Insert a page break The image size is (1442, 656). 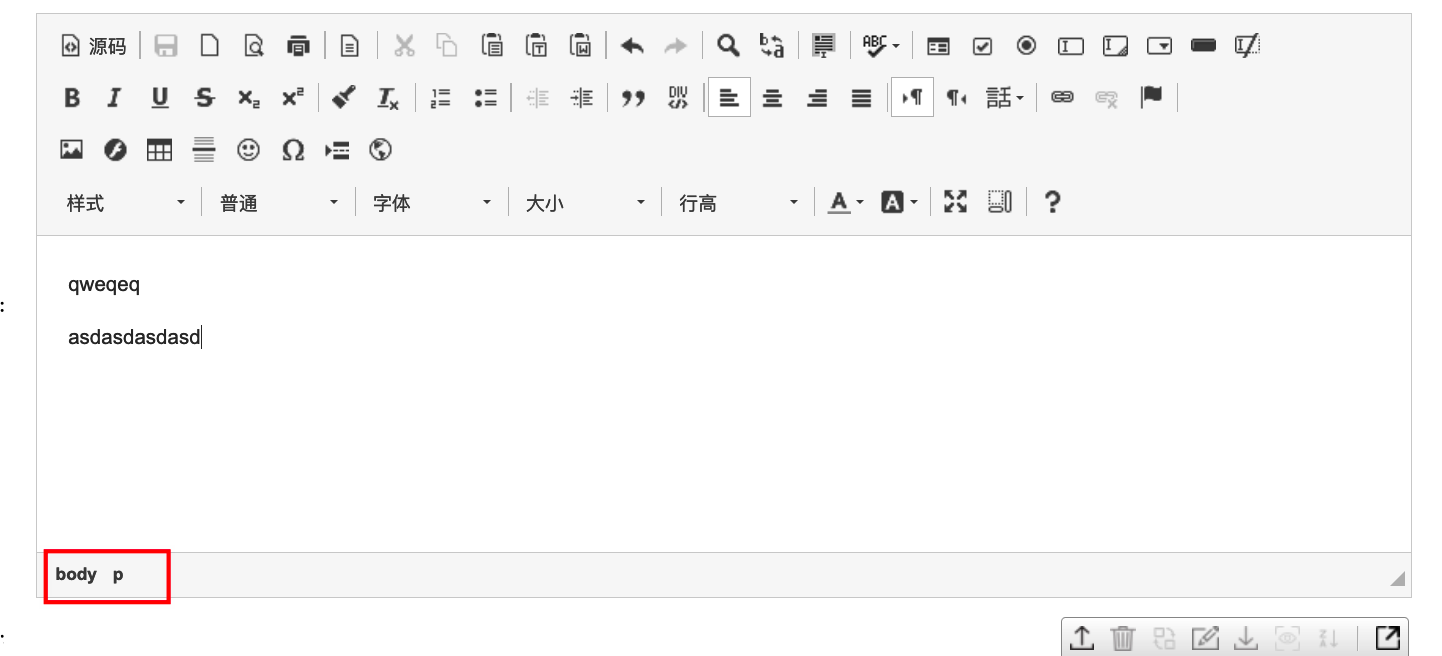337,150
